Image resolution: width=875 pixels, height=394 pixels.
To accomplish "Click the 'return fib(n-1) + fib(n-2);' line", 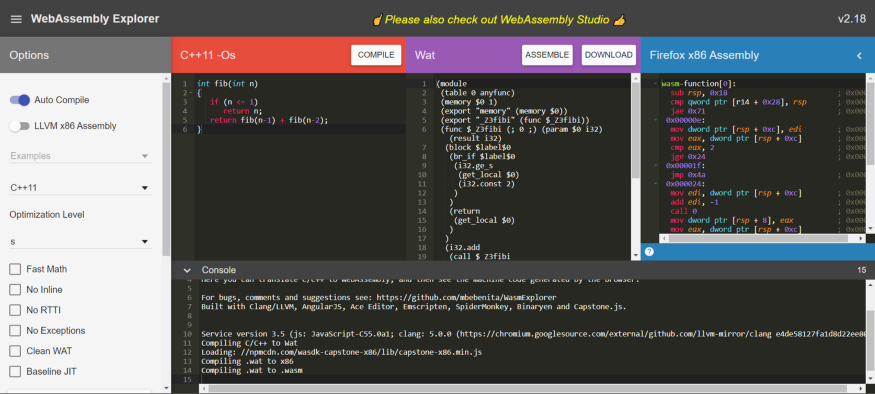I will coord(269,120).
